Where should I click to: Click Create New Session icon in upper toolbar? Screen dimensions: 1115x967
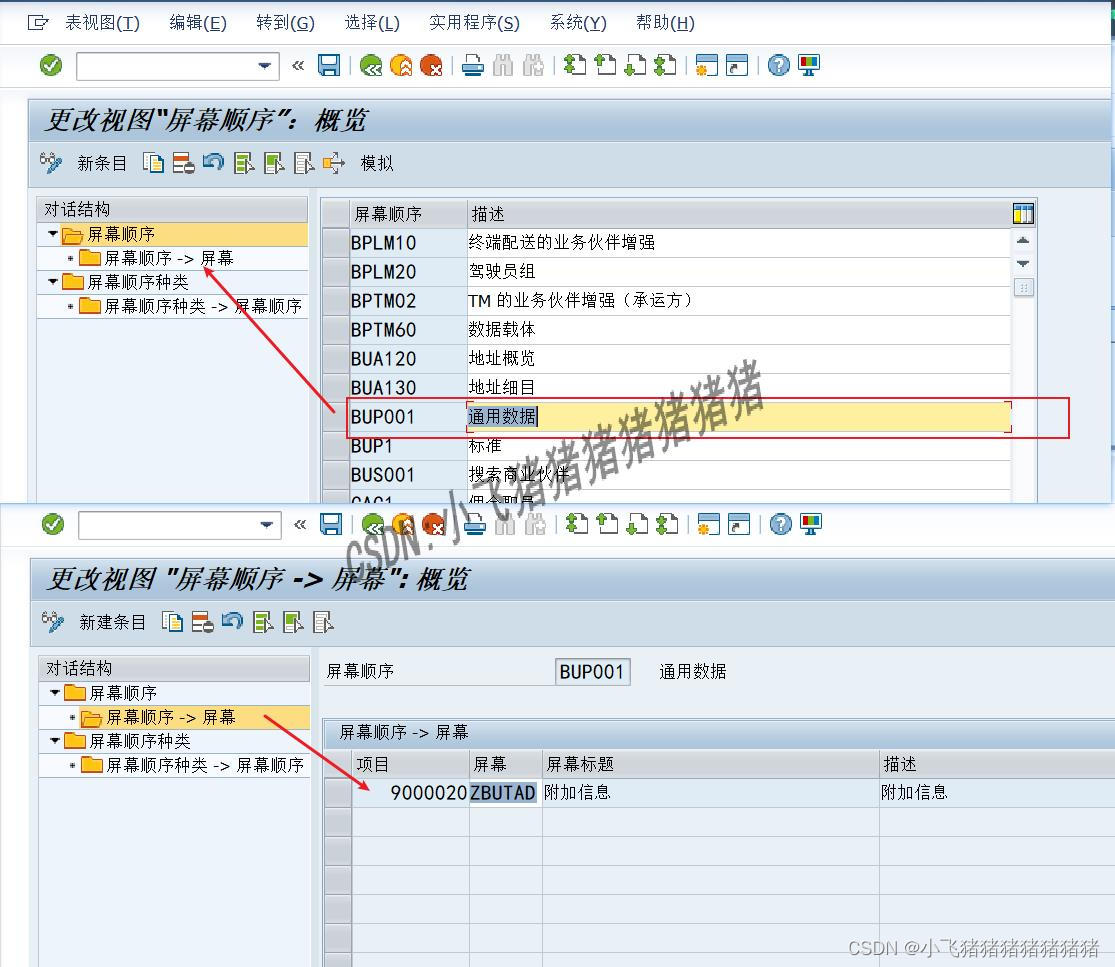tap(706, 65)
